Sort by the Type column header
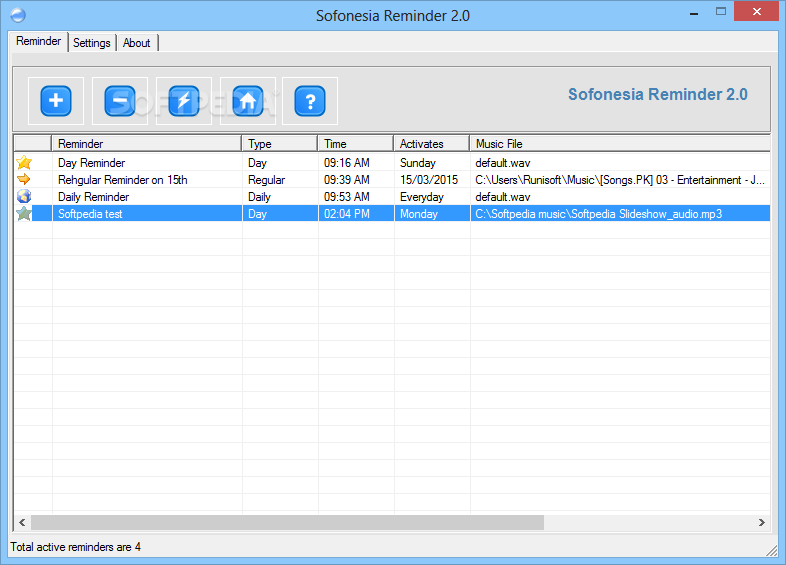The height and width of the screenshot is (565, 786). 280,144
